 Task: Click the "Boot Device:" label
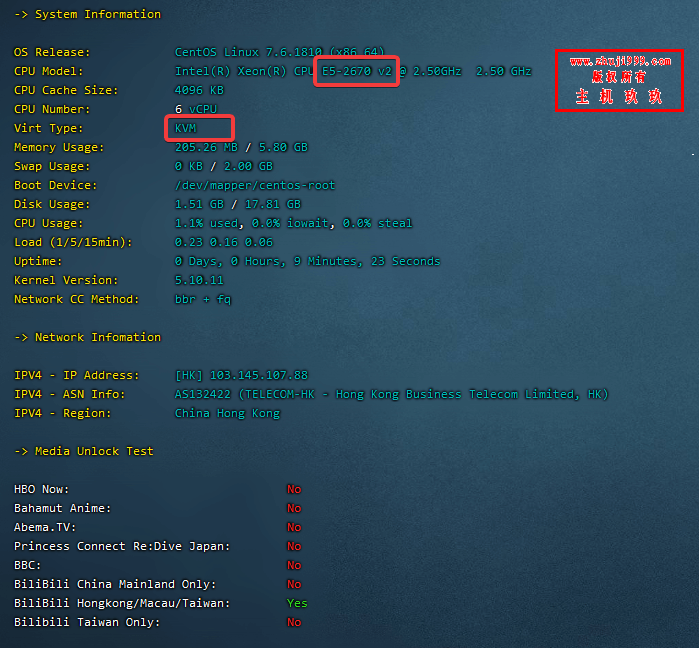pos(56,185)
